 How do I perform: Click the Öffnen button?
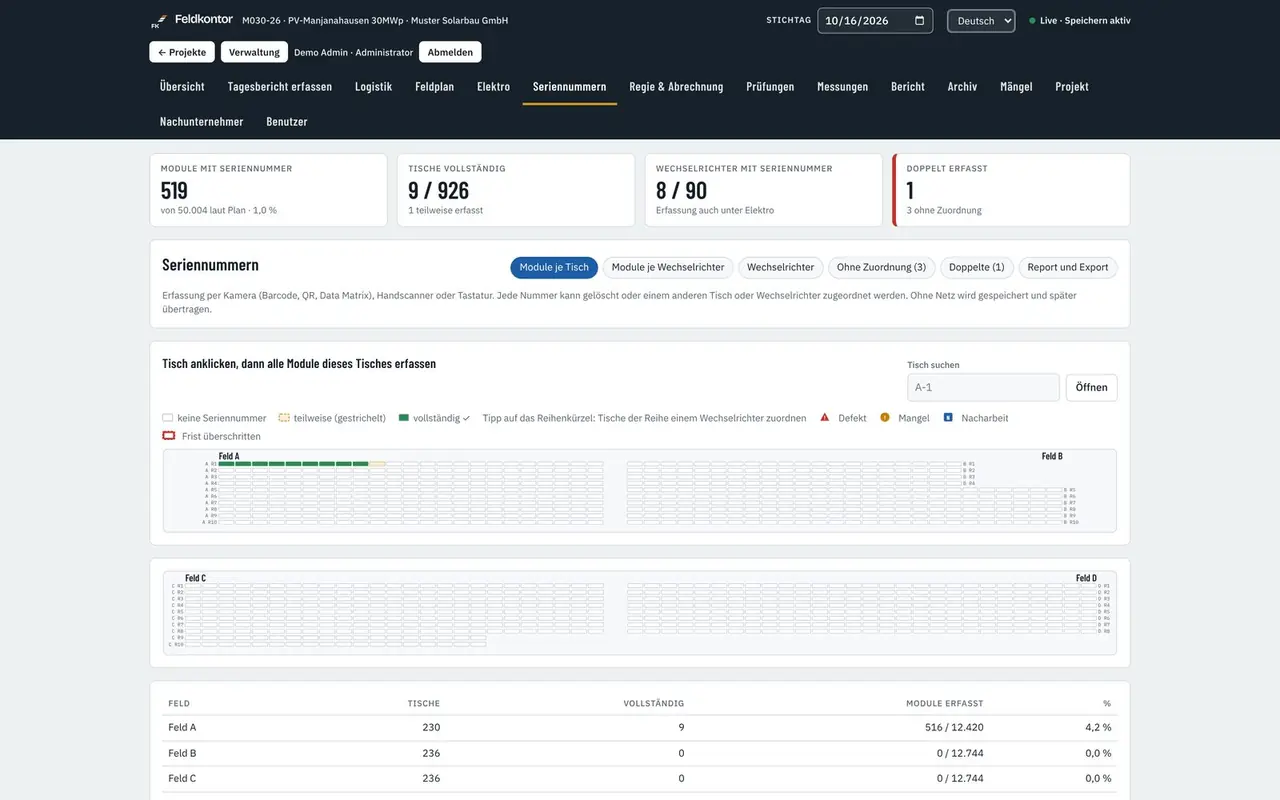pyautogui.click(x=1091, y=387)
